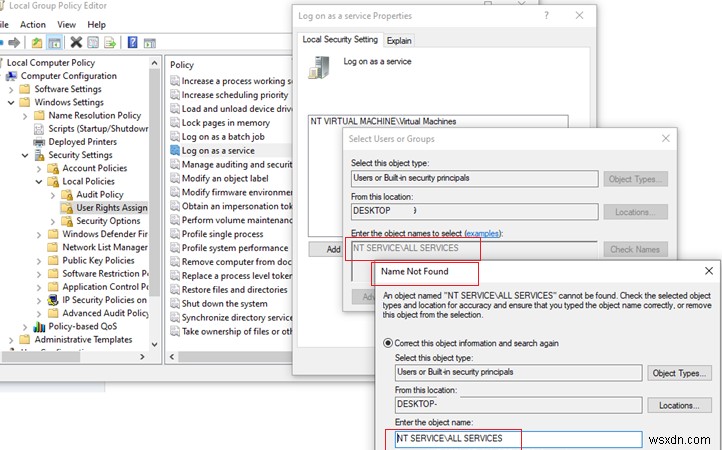The height and width of the screenshot is (450, 722).
Task: Click the Shut down the system policy icon
Action: coord(175,303)
